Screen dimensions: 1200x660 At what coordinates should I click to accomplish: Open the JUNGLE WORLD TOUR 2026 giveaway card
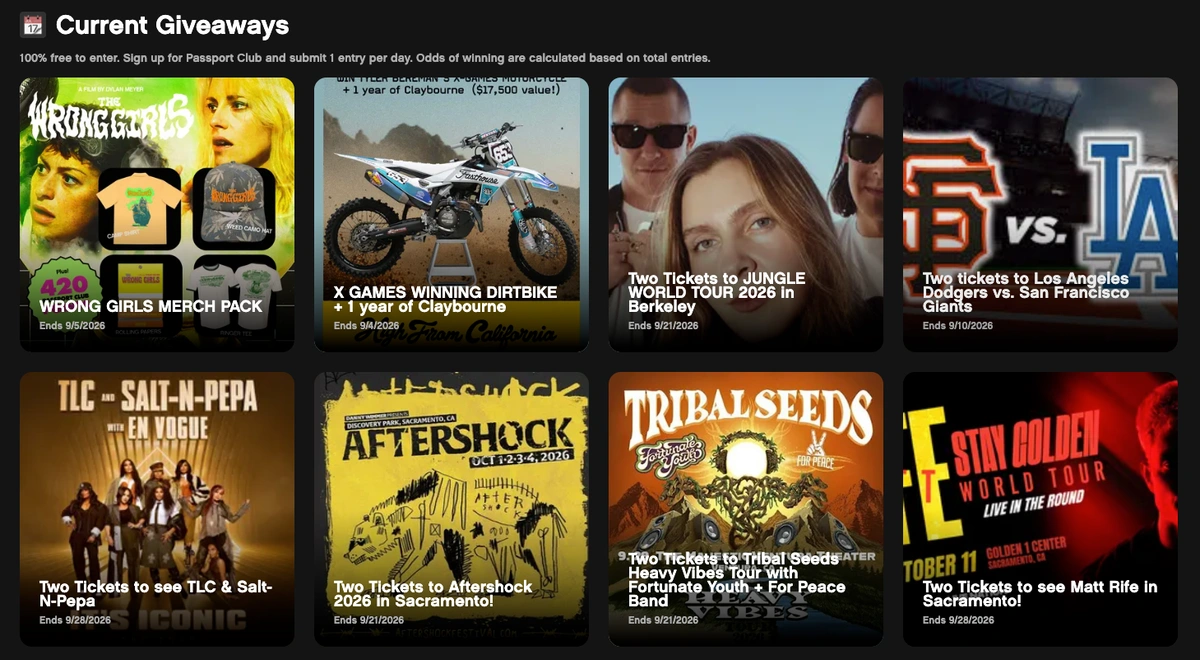tap(746, 215)
